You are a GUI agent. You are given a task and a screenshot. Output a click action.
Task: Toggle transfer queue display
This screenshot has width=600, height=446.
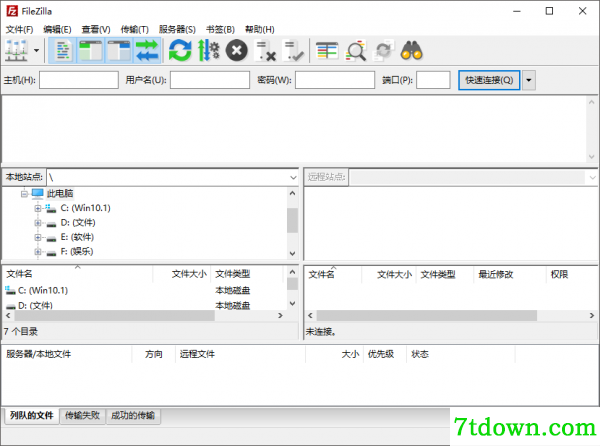147,50
